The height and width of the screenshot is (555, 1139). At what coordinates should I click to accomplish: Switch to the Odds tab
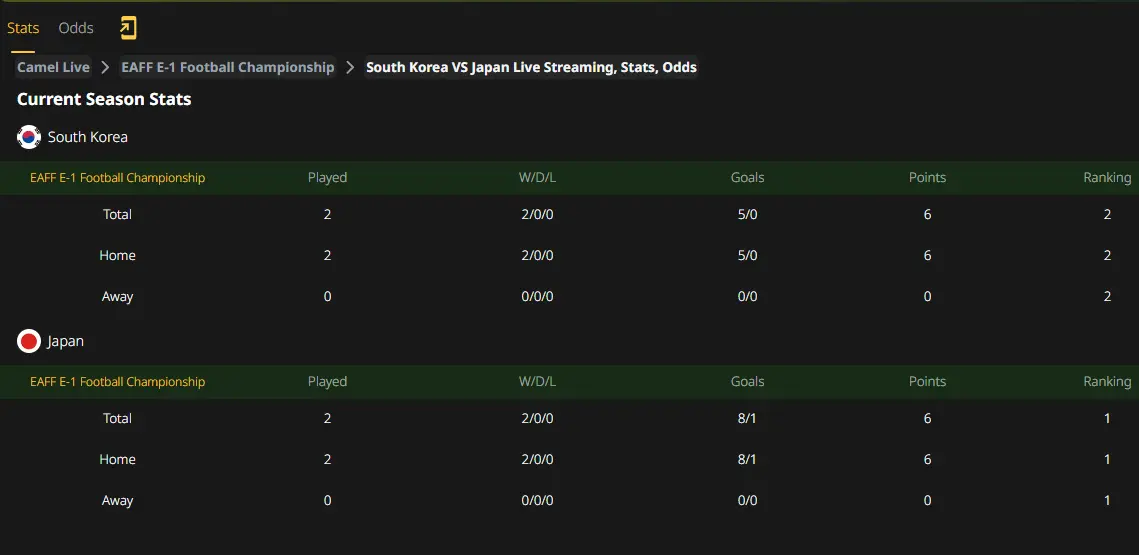pyautogui.click(x=76, y=28)
